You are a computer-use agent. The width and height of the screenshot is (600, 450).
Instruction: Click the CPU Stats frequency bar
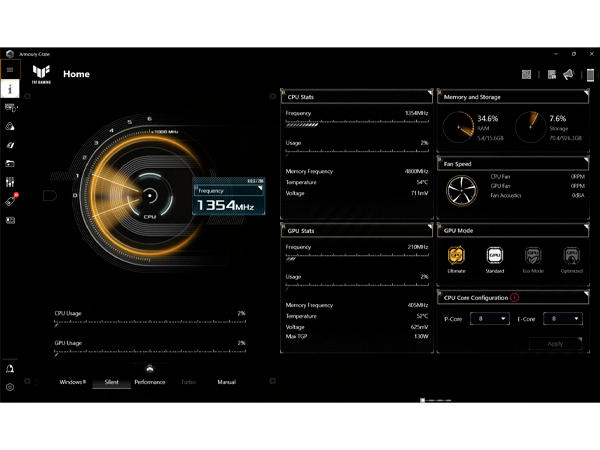(357, 123)
